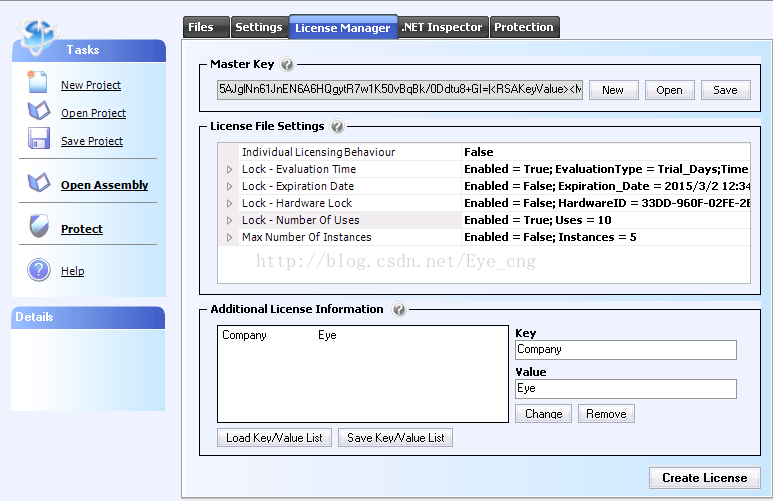
Task: Click the Open Project folder icon
Action: tap(39, 110)
